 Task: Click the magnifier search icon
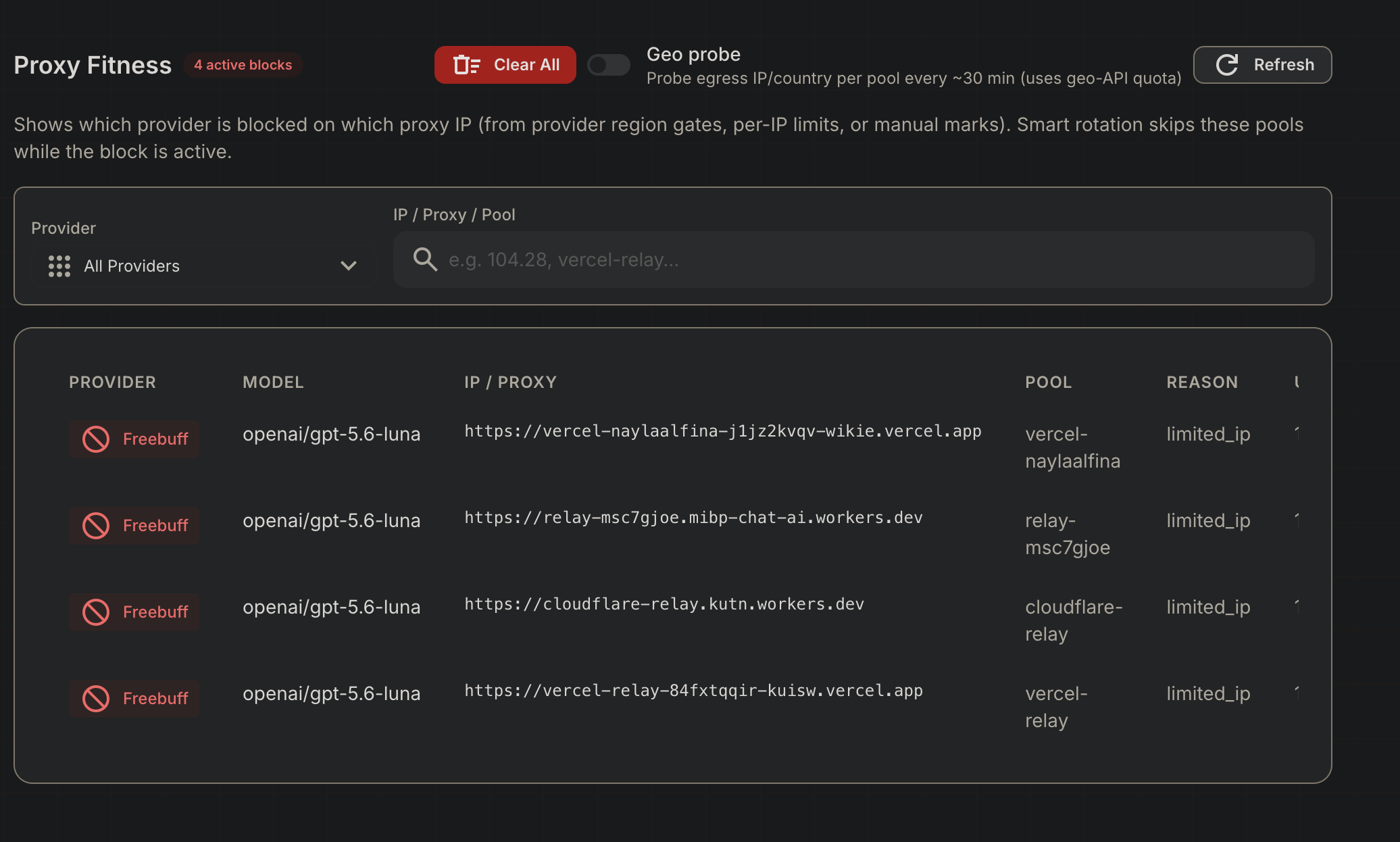(x=425, y=259)
